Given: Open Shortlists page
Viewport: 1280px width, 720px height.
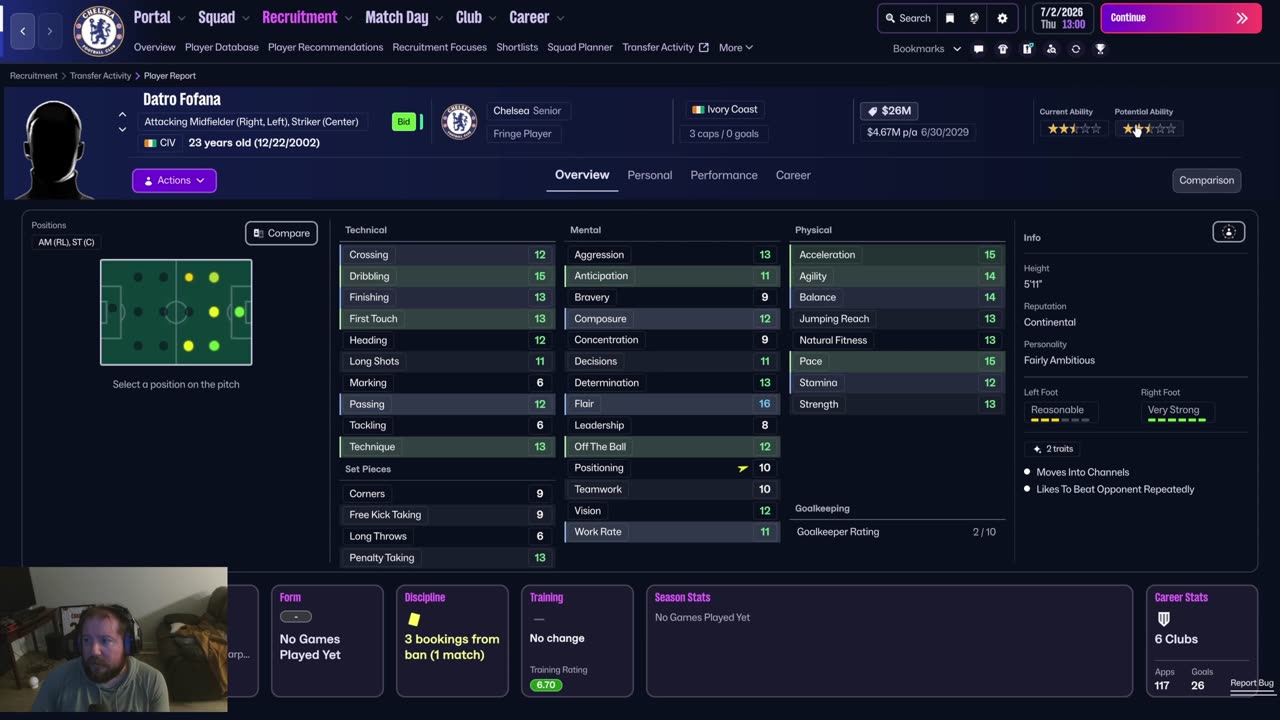Looking at the screenshot, I should (x=517, y=48).
